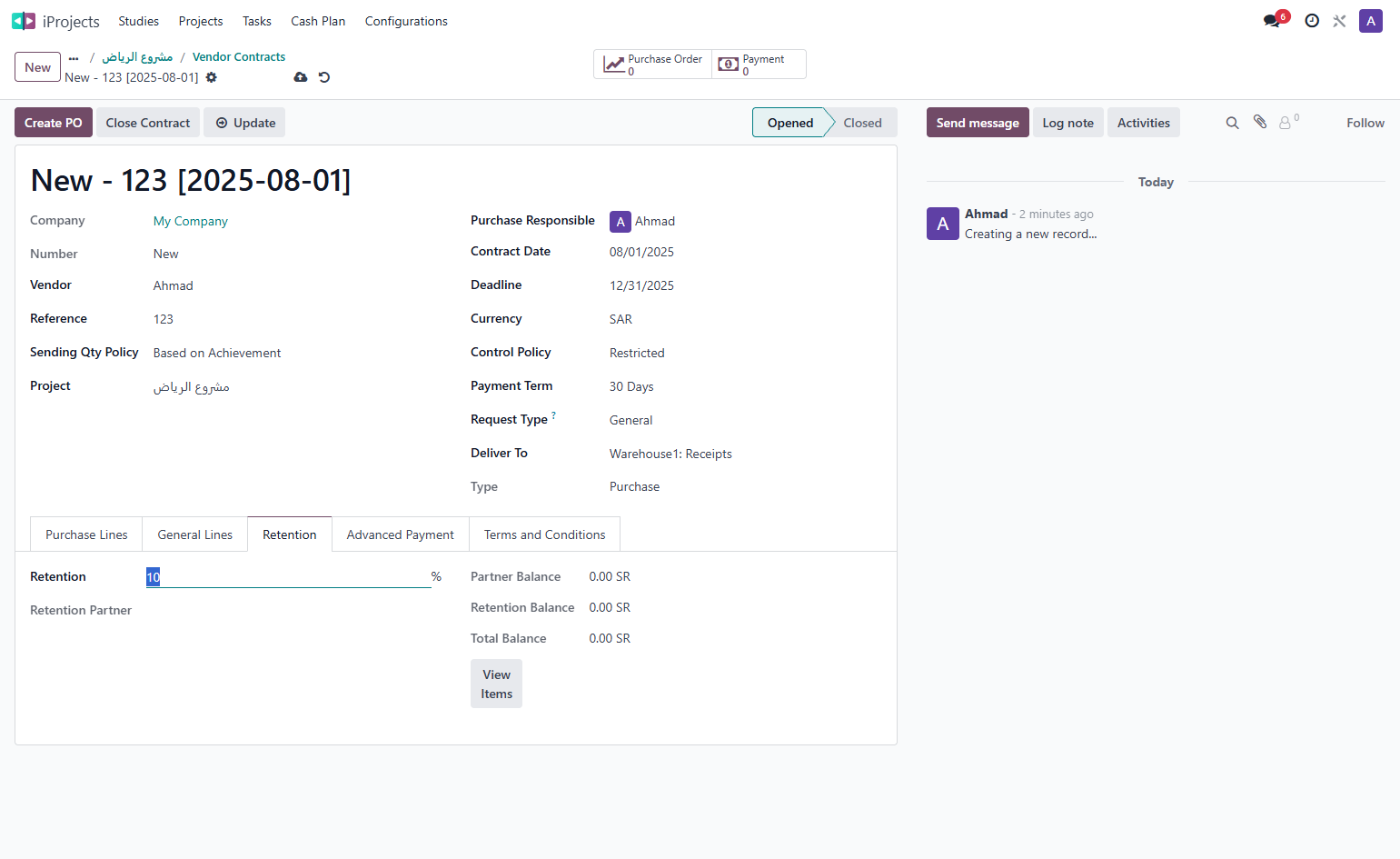This screenshot has height=859, width=1400.
Task: Set status to Closed
Action: point(862,123)
